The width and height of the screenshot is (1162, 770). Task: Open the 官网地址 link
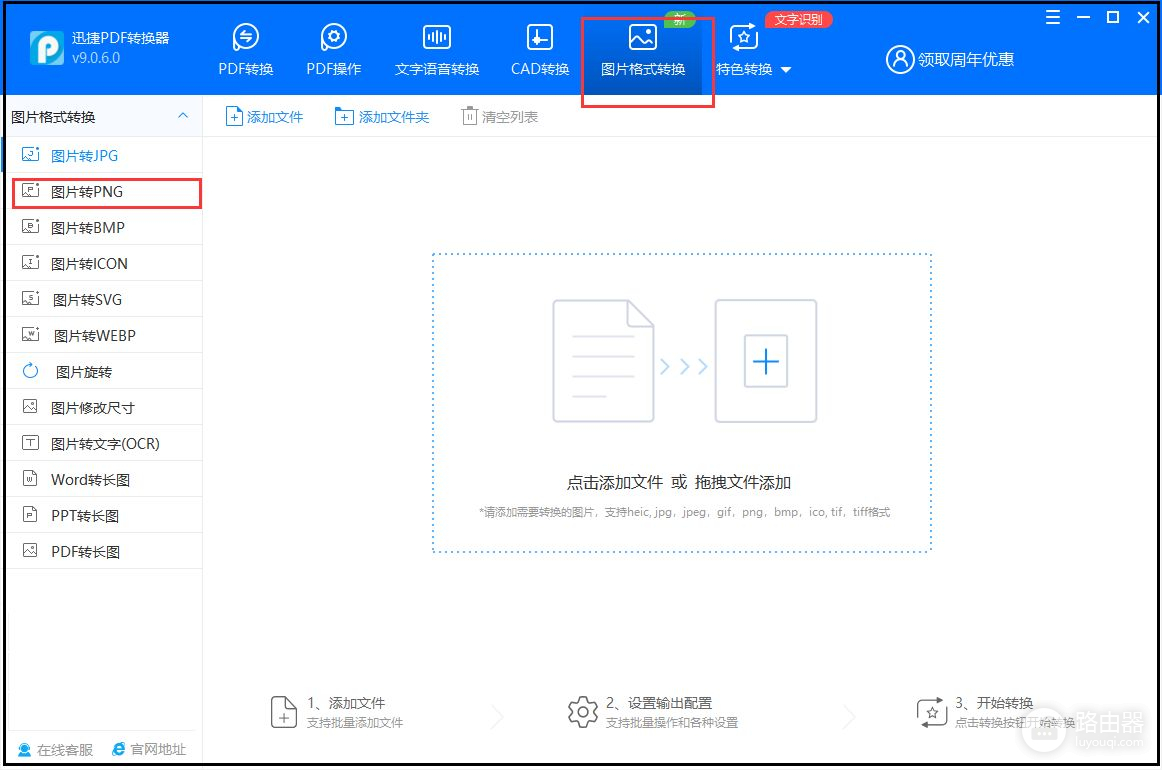(148, 749)
